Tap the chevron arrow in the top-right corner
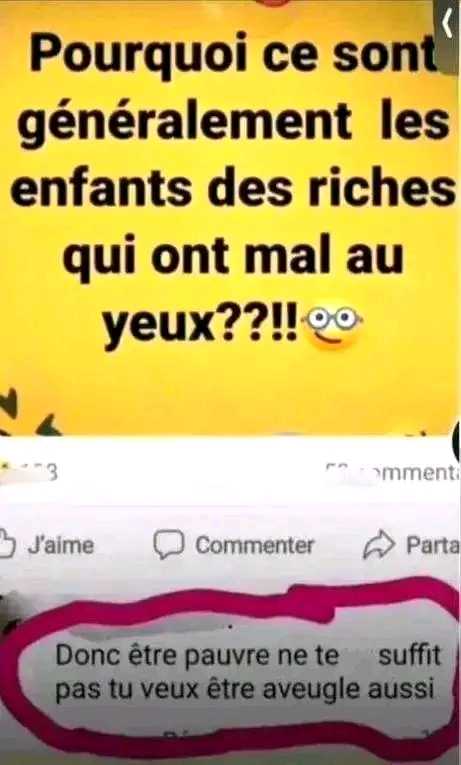The height and width of the screenshot is (765, 461). 447,25
